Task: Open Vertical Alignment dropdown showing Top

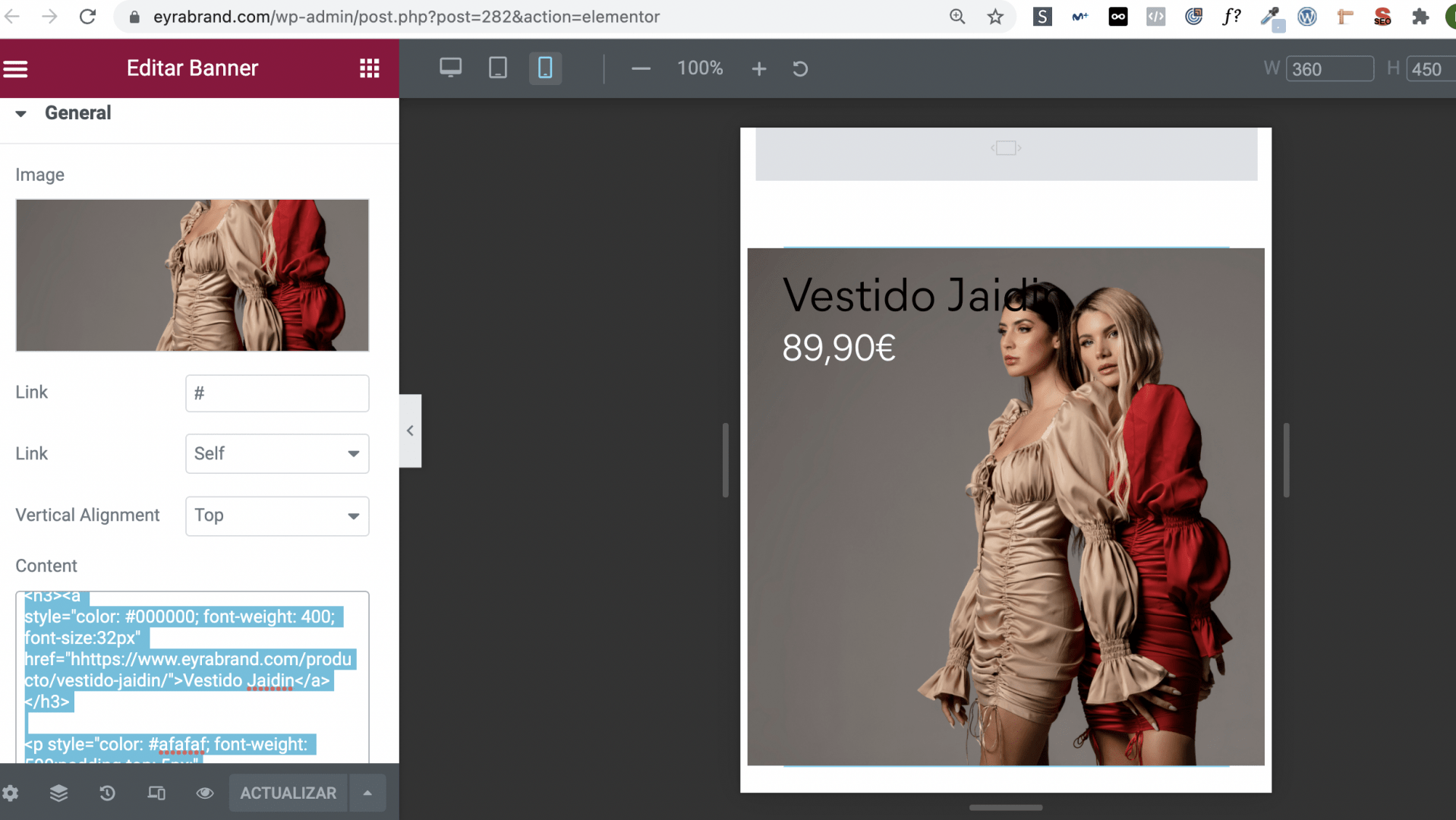Action: click(x=277, y=516)
